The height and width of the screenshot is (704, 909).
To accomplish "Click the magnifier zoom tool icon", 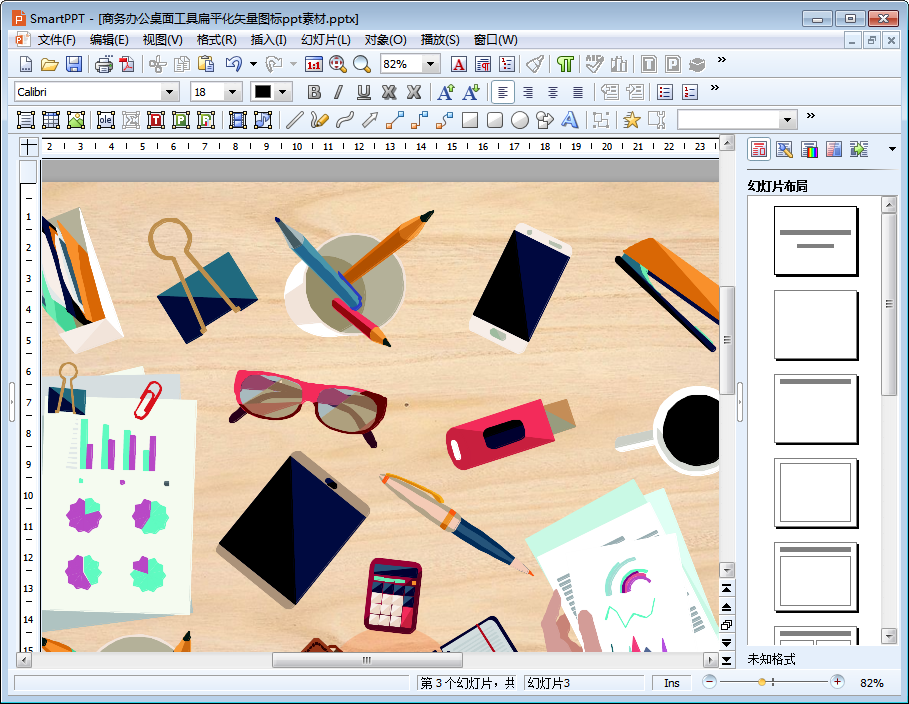I will click(x=362, y=64).
